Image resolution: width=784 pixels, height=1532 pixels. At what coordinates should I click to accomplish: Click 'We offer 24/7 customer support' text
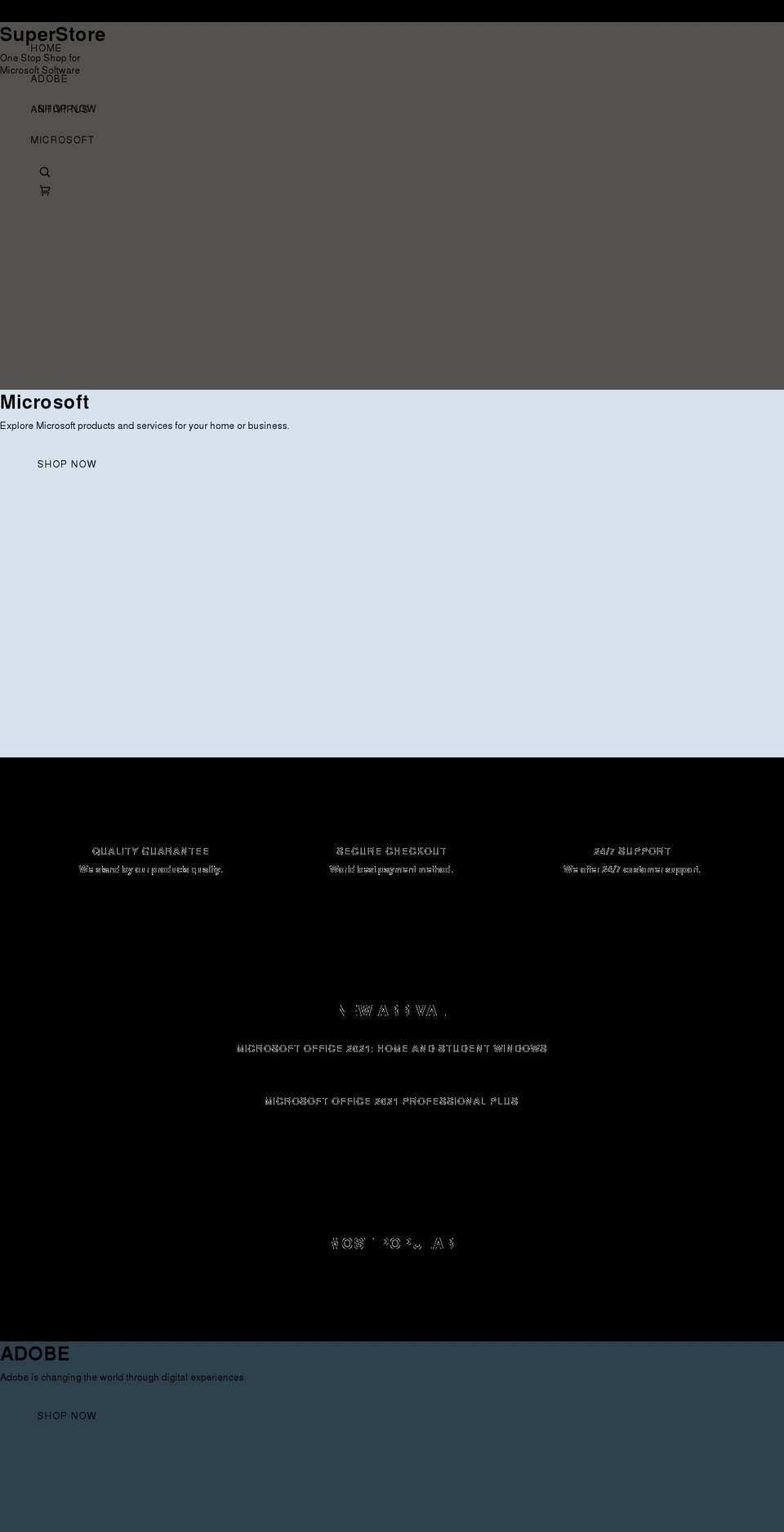point(632,869)
